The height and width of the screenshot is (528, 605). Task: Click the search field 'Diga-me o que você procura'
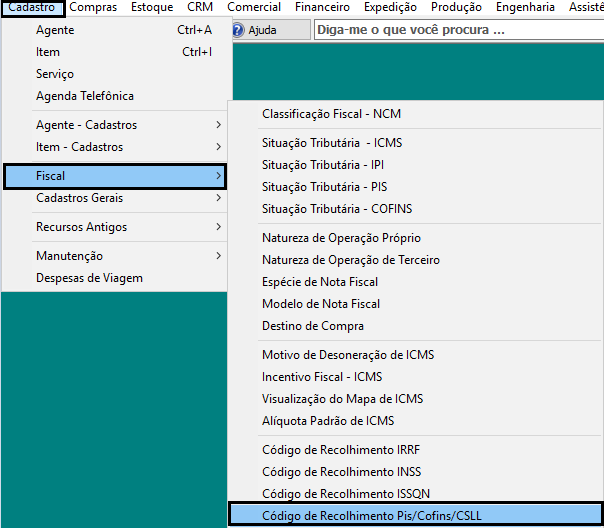pyautogui.click(x=459, y=30)
